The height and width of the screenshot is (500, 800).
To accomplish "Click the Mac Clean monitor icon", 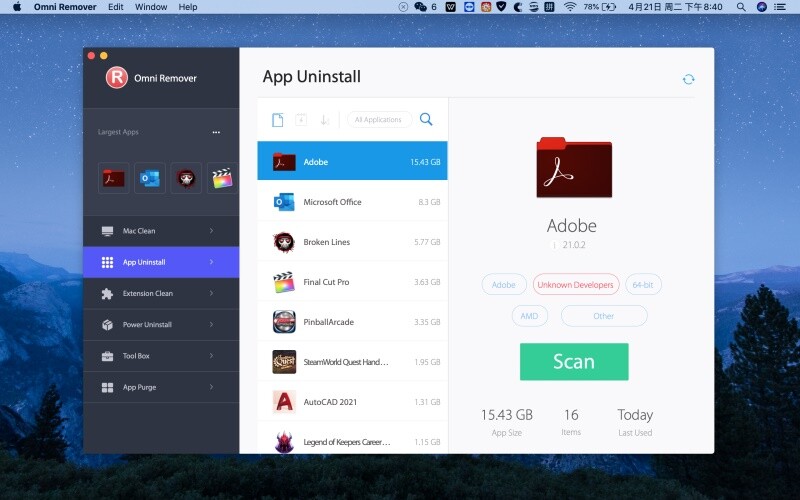I will coord(107,231).
